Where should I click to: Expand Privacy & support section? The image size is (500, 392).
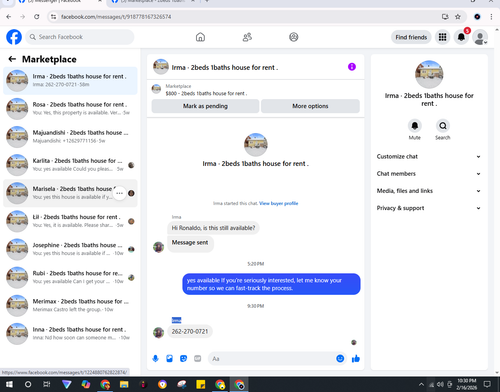pos(429,208)
